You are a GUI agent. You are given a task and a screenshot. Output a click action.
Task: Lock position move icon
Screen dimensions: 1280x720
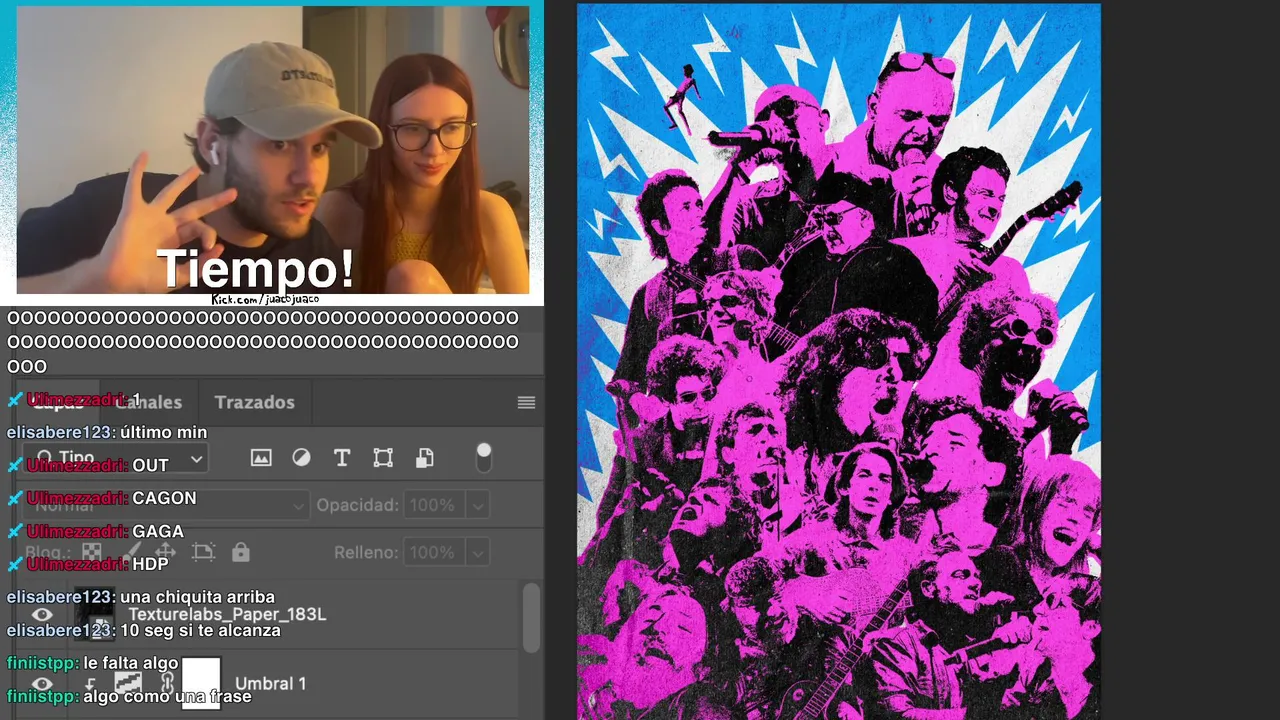point(165,552)
